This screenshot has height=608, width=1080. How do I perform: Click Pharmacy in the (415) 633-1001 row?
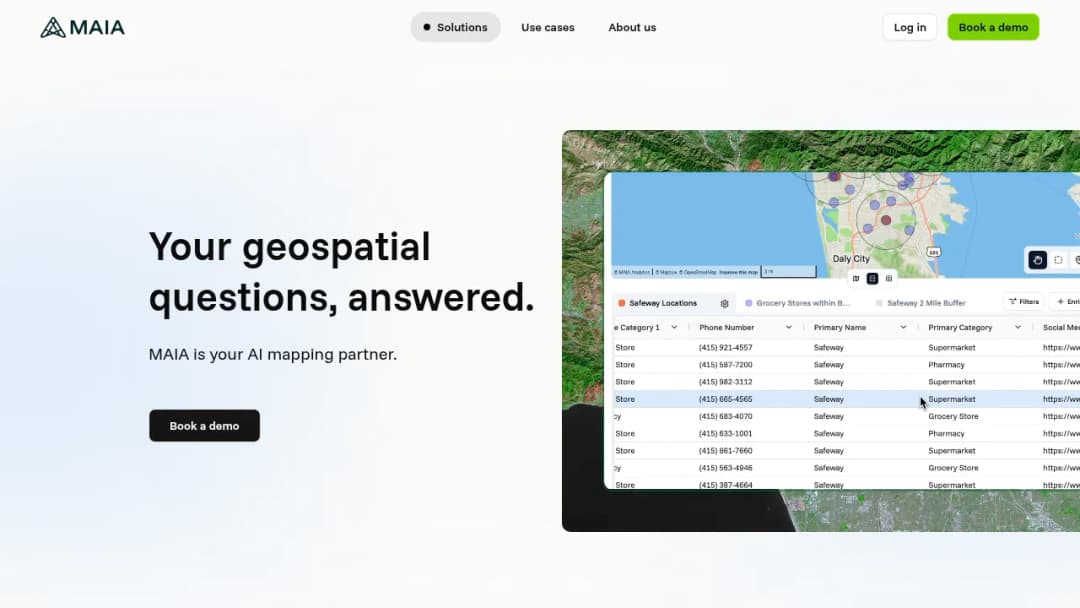tap(946, 434)
